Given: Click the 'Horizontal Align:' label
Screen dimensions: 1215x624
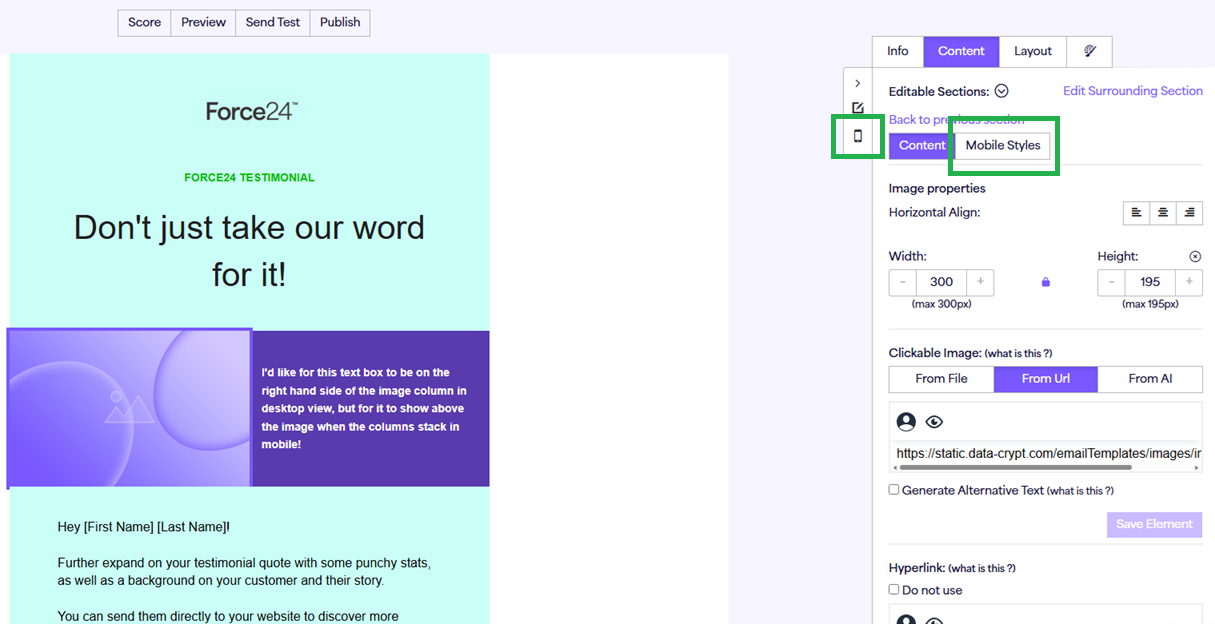Looking at the screenshot, I should coord(934,212).
